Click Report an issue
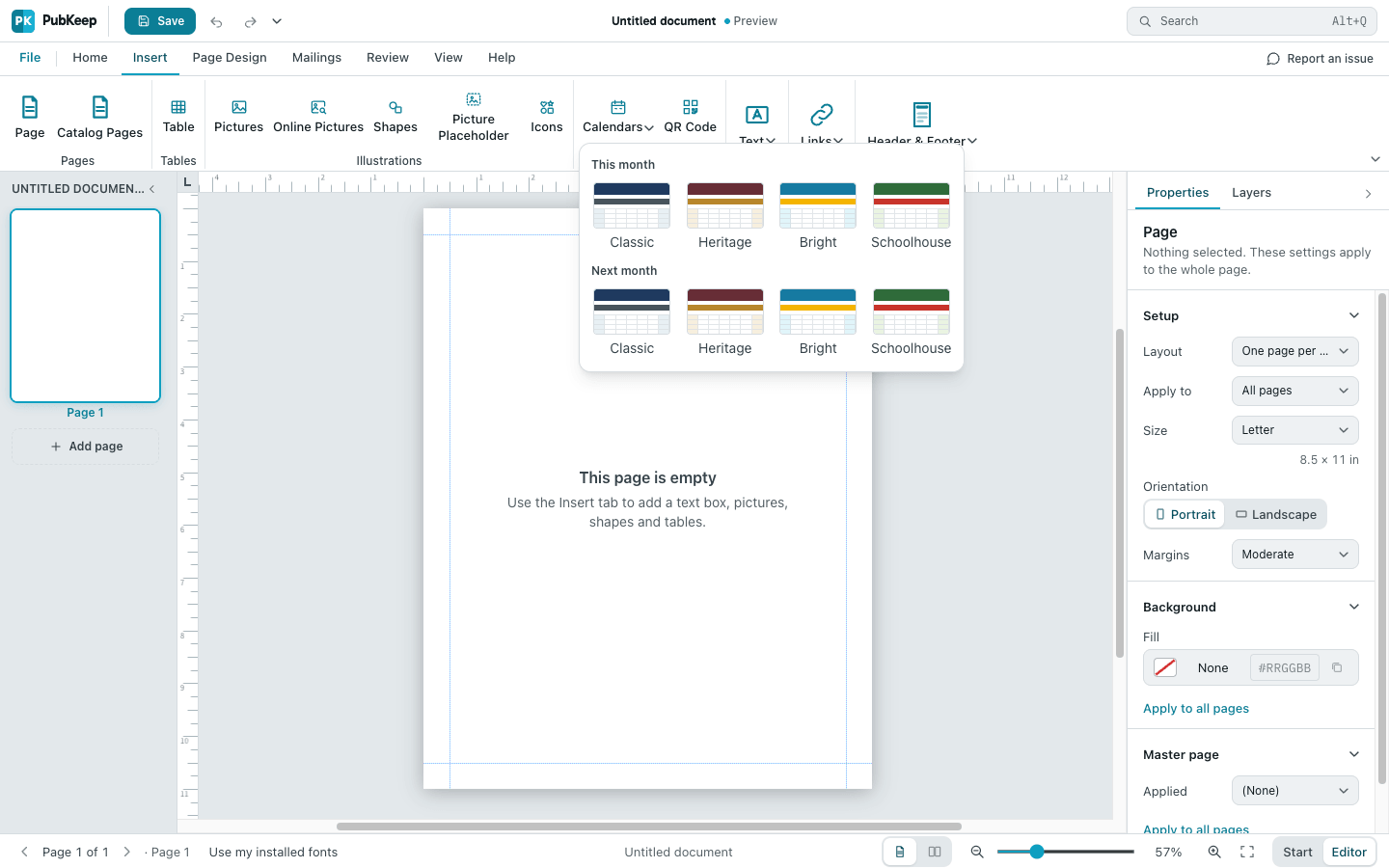The width and height of the screenshot is (1389, 868). [1320, 59]
